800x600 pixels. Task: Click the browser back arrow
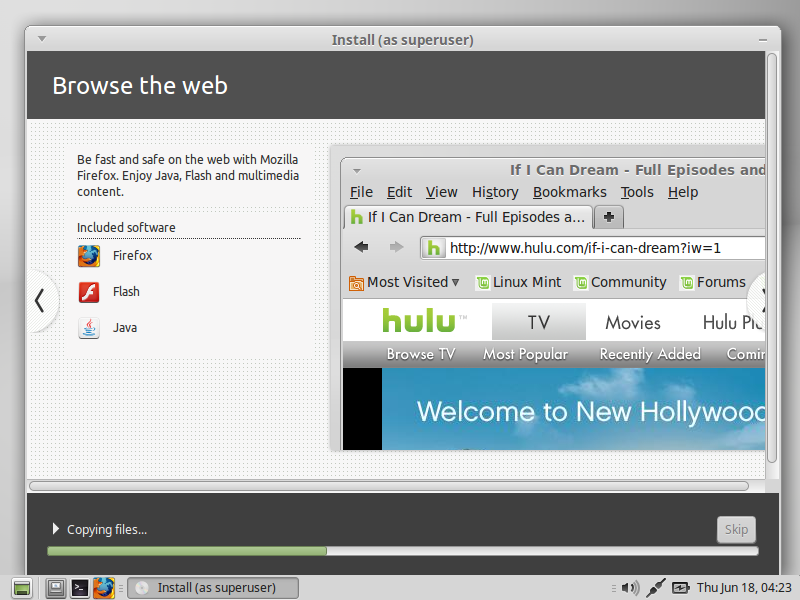[361, 247]
